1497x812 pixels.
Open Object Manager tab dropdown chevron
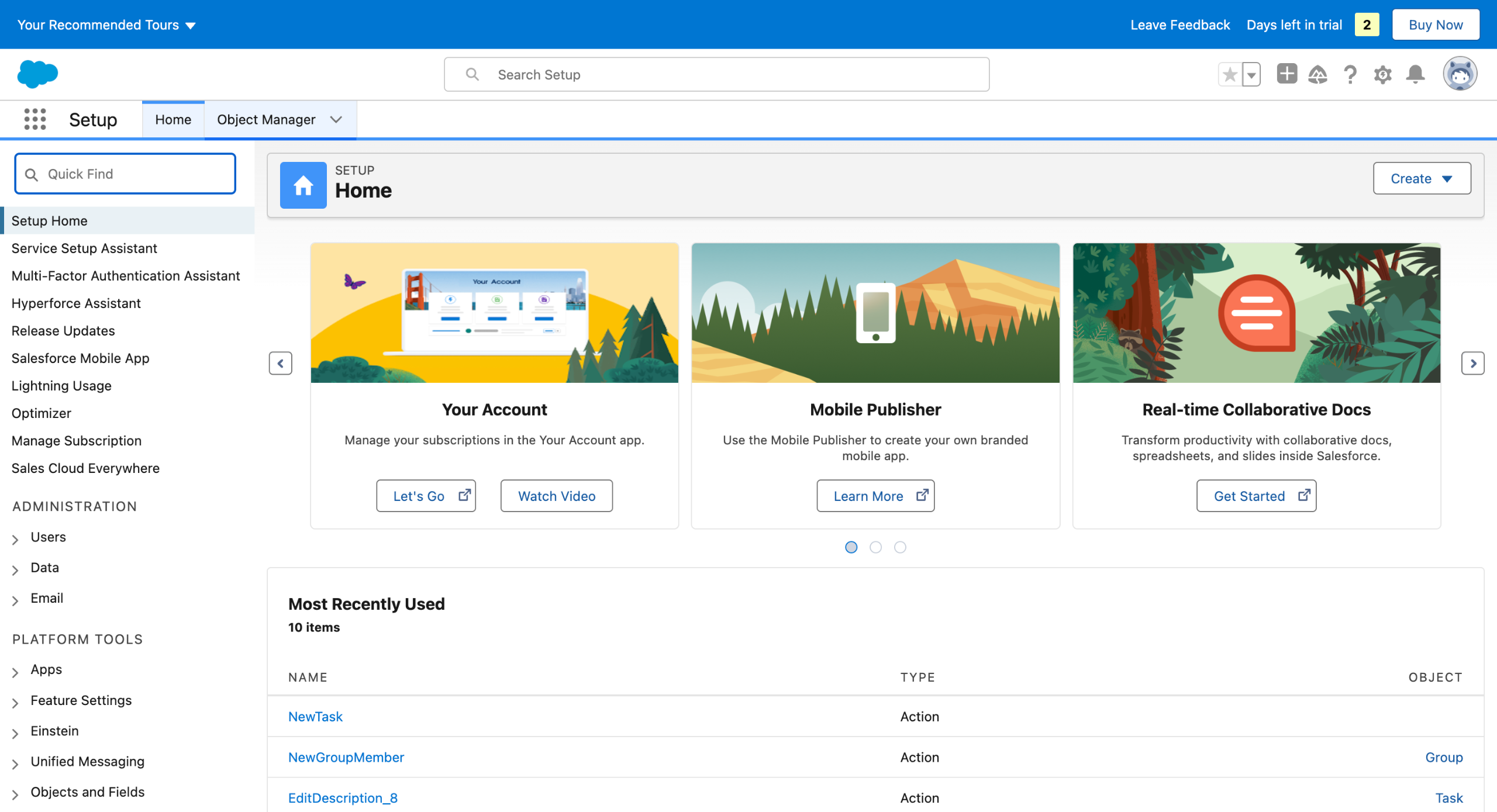[336, 119]
